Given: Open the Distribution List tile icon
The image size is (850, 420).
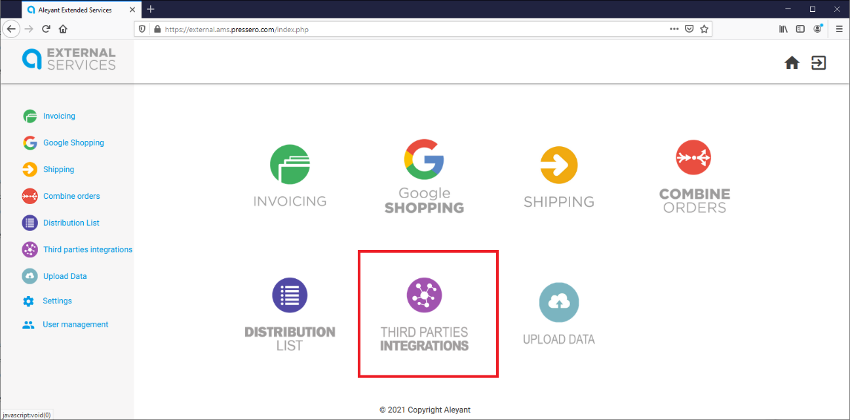Looking at the screenshot, I should (x=289, y=295).
